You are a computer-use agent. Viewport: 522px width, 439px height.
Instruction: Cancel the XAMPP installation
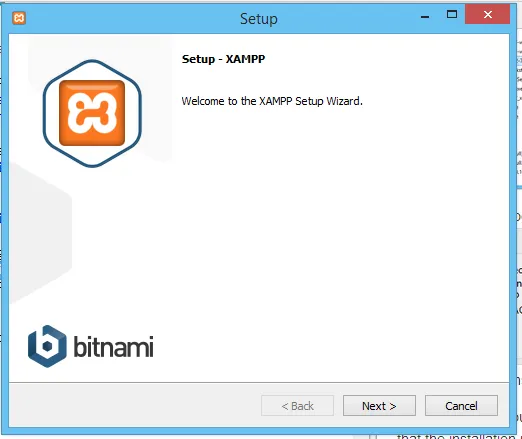(x=461, y=406)
